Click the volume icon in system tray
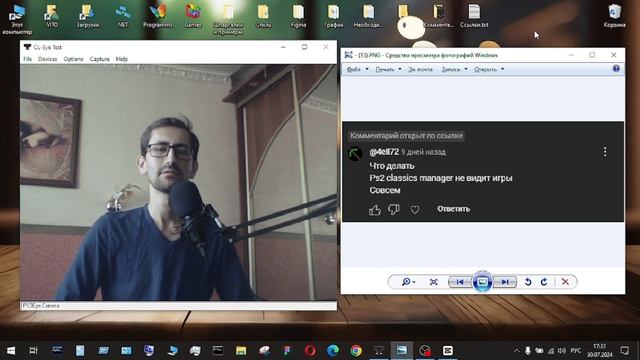640x360 pixels. click(562, 351)
